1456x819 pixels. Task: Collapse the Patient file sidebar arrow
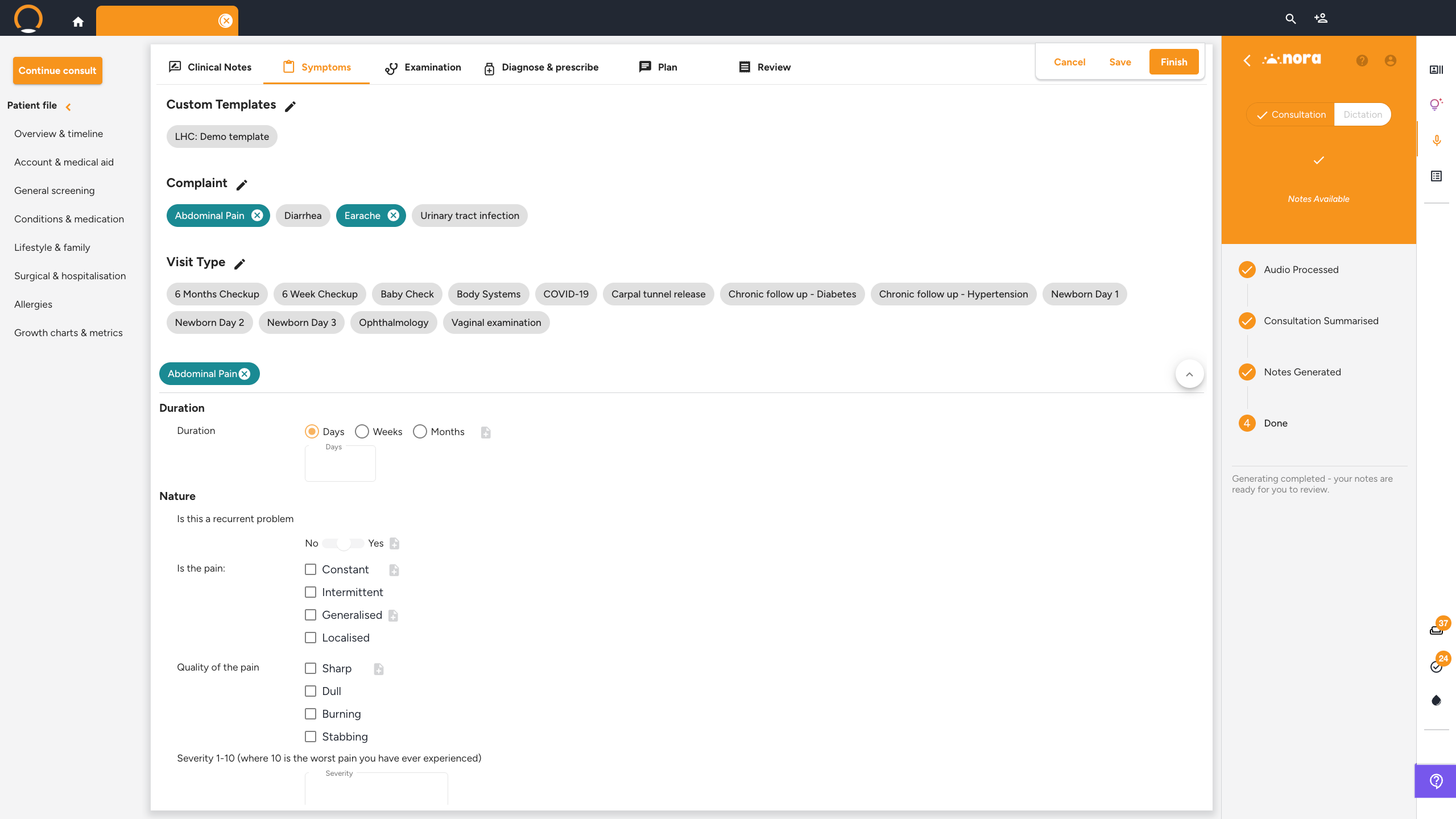(68, 106)
